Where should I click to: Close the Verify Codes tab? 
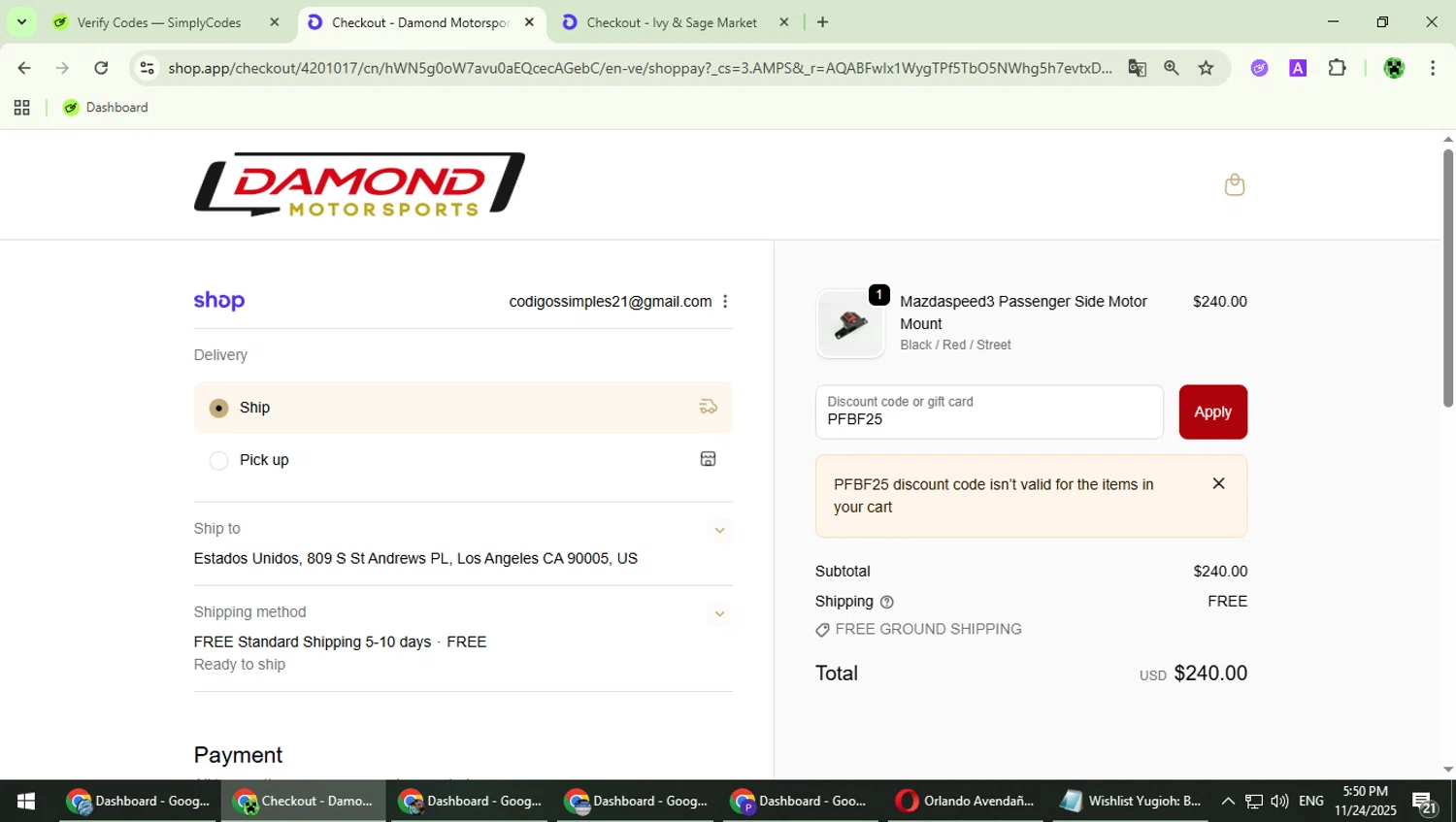274,22
